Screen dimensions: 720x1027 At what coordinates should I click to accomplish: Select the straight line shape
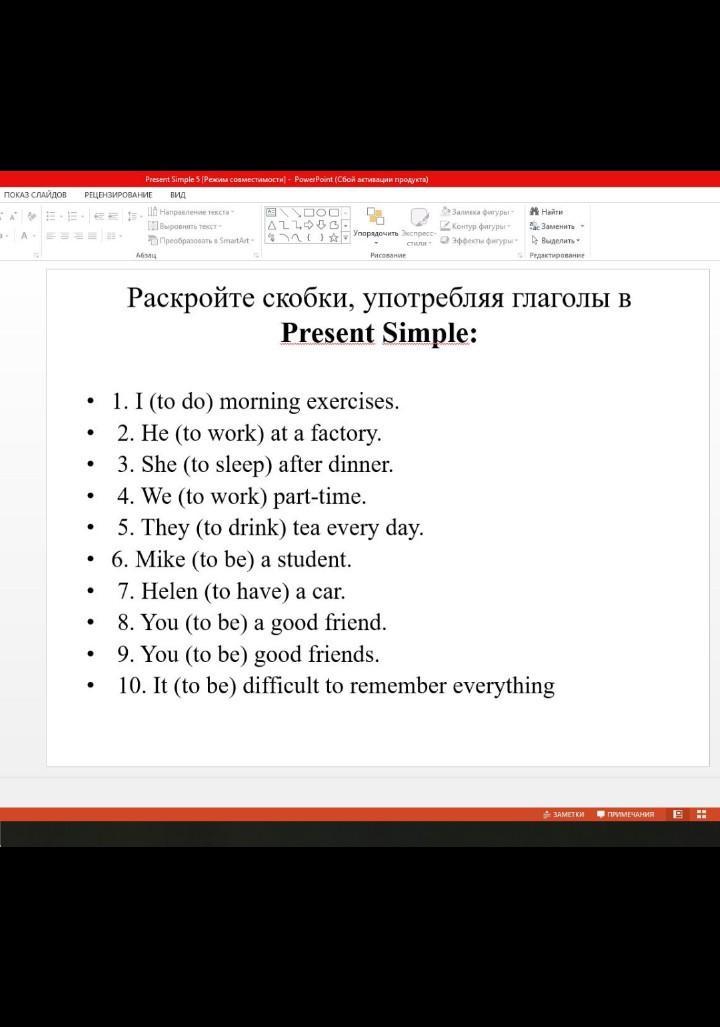click(284, 212)
